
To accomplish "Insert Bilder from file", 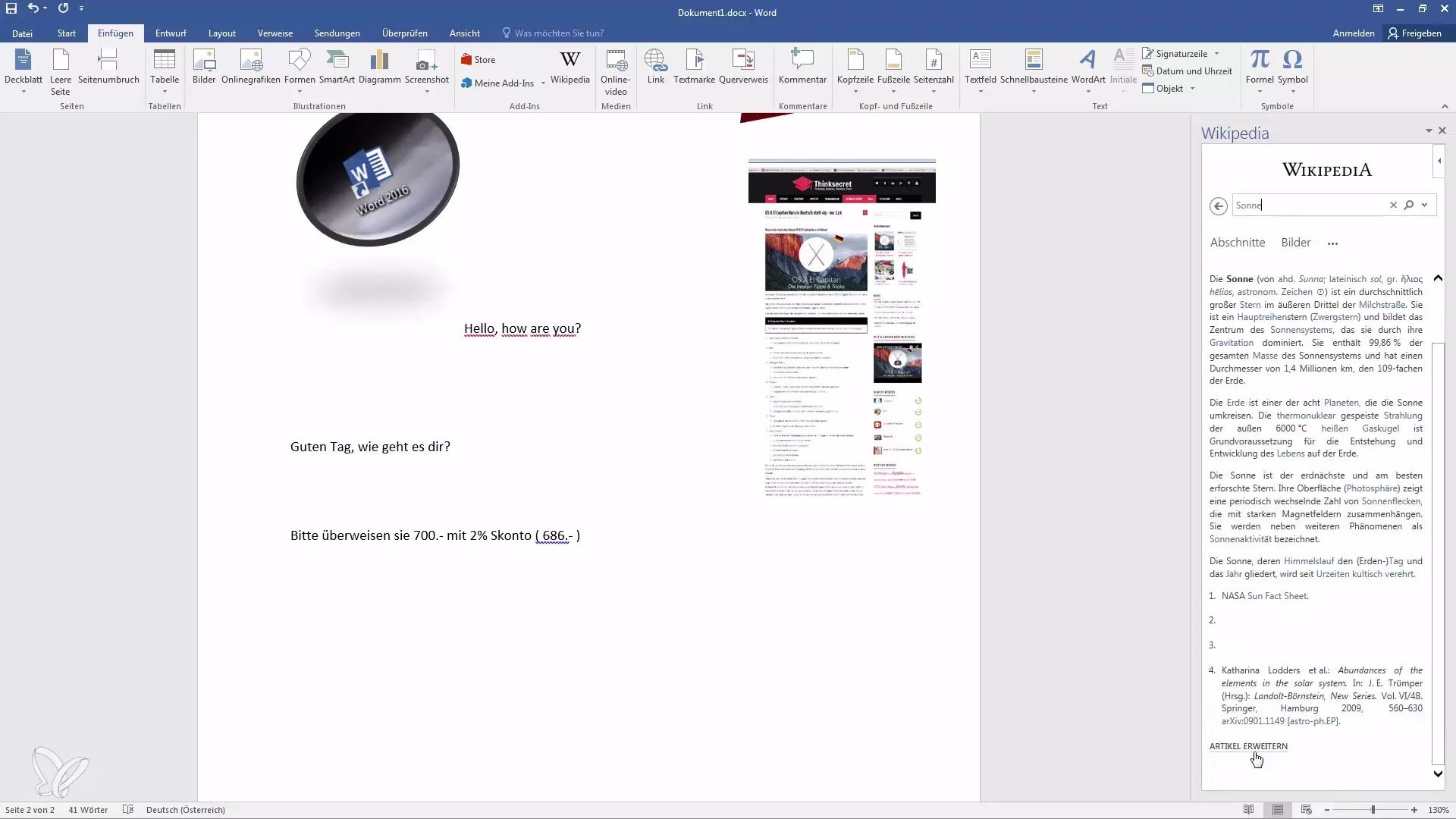I will point(204,67).
